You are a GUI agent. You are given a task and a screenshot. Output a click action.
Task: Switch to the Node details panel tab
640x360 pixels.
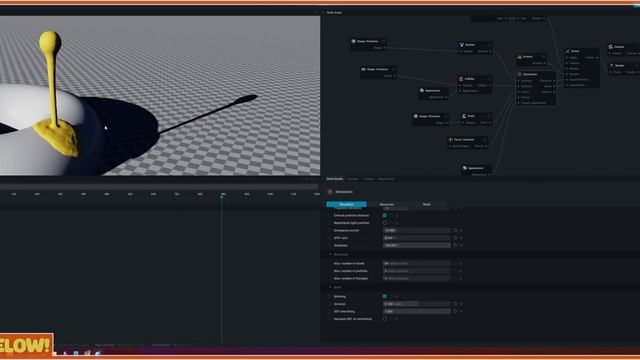point(335,179)
